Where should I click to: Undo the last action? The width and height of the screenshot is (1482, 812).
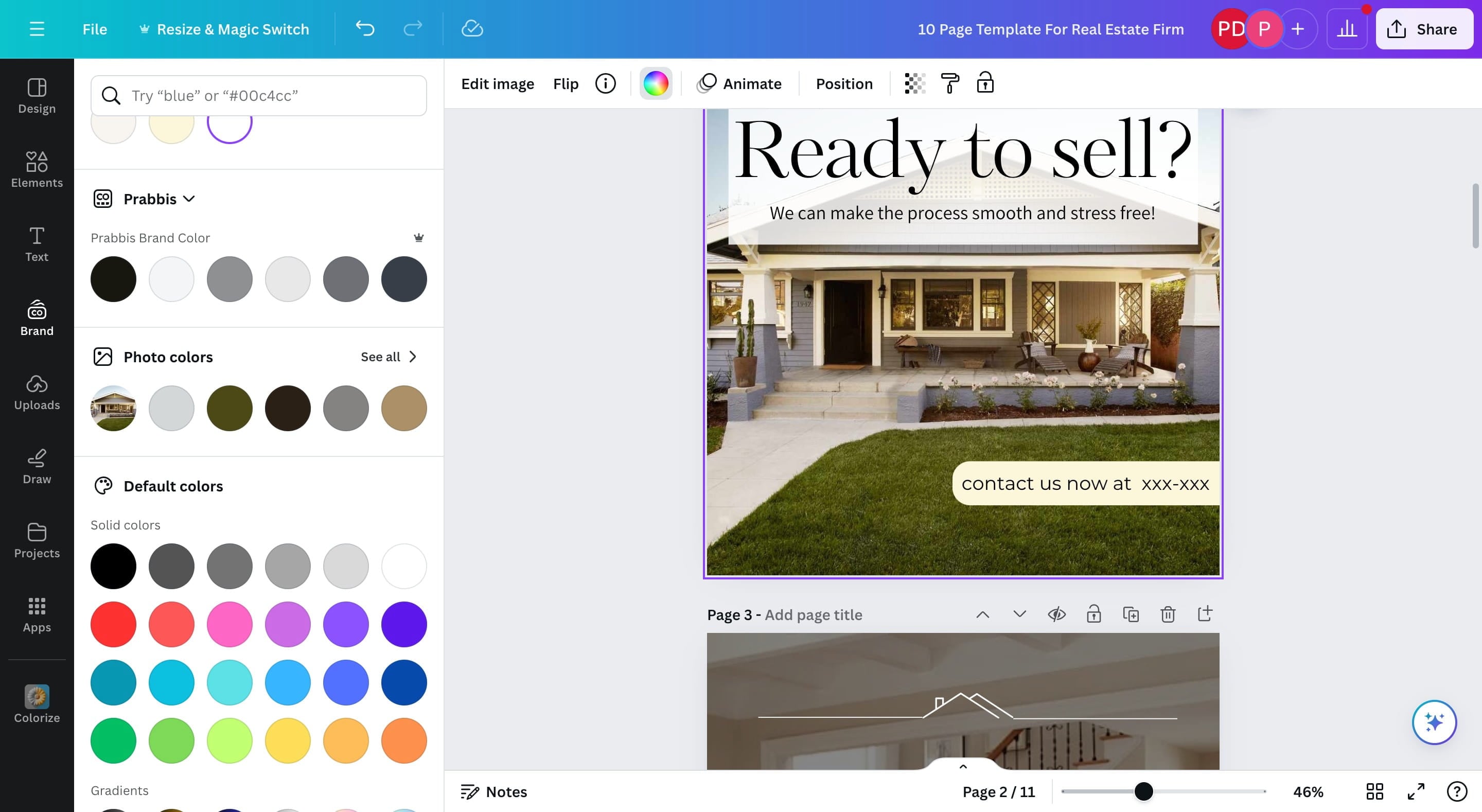coord(365,29)
